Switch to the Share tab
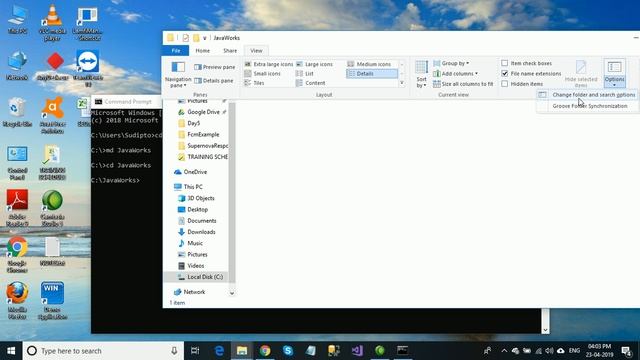 coord(230,51)
